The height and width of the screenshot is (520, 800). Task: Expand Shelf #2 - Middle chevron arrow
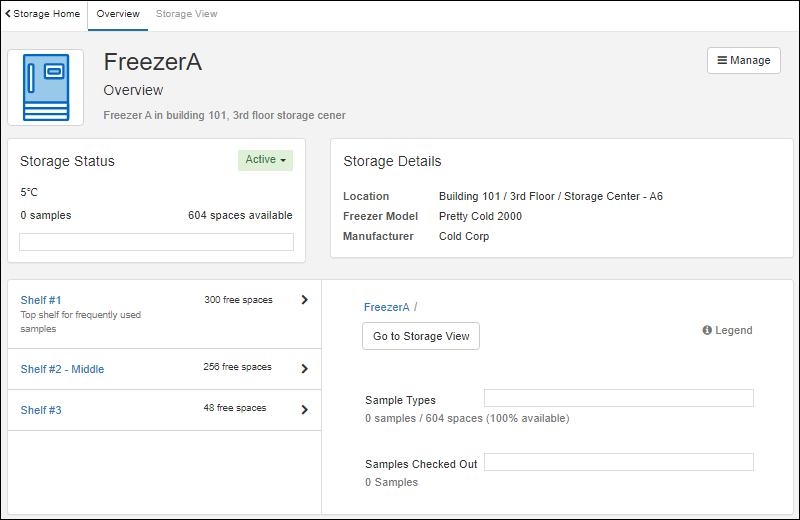(304, 368)
